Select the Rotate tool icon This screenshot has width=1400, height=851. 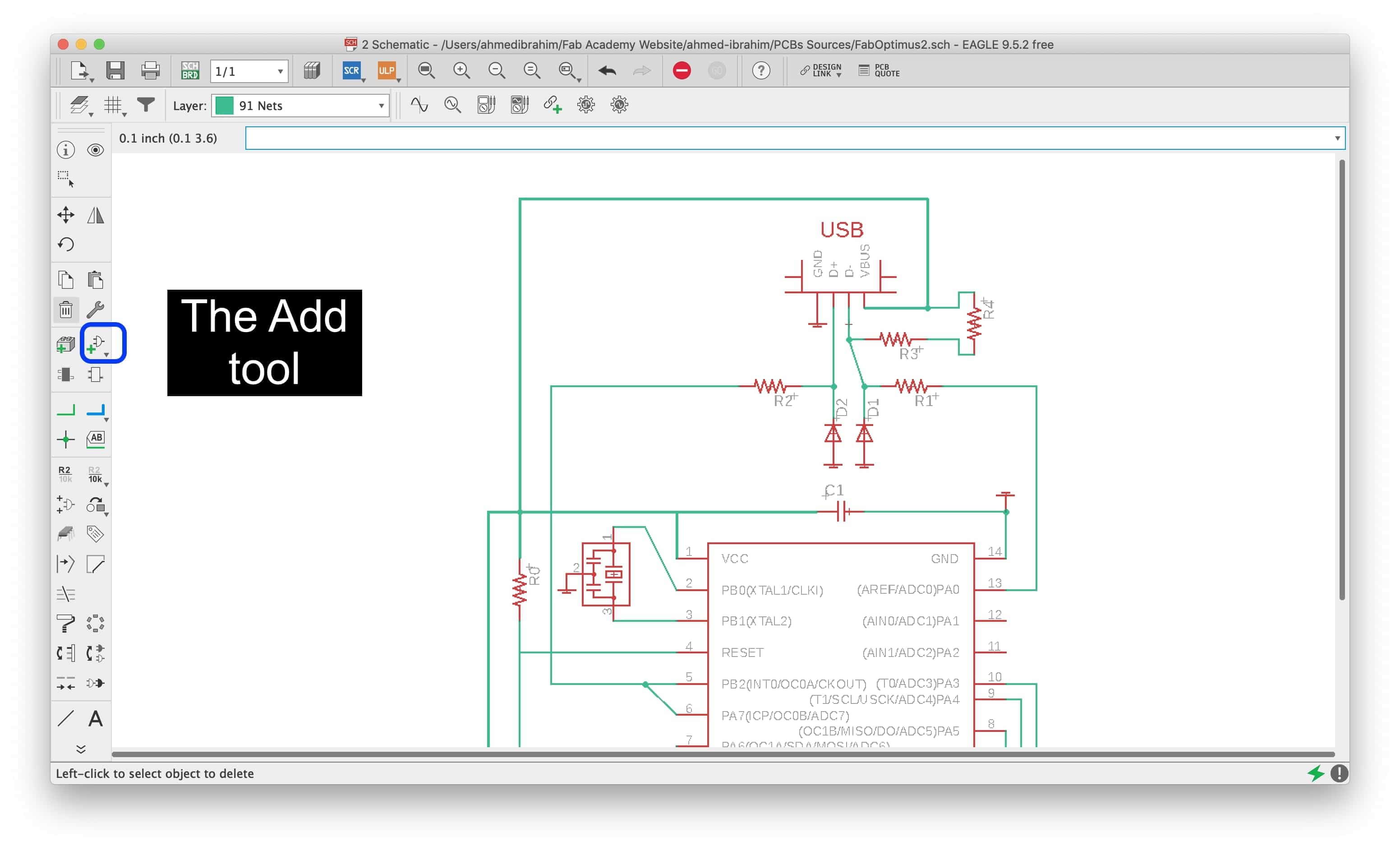tap(66, 245)
